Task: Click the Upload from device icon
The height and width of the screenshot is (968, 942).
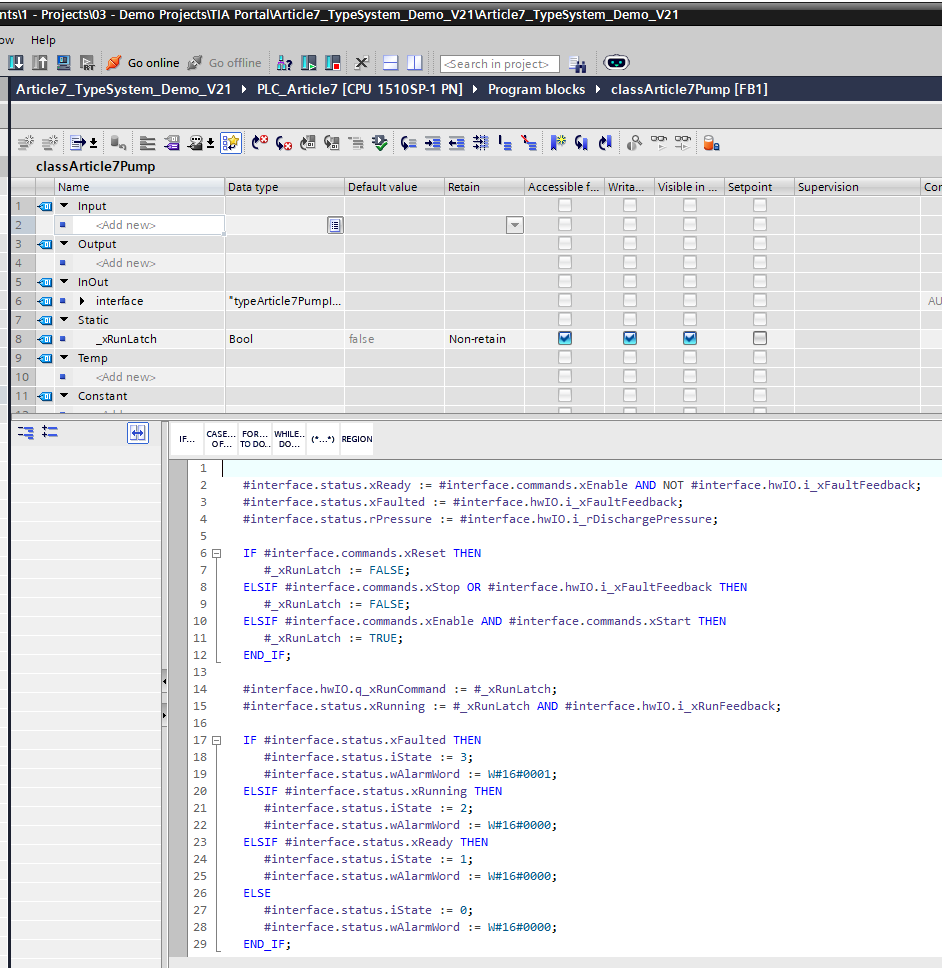Action: (x=40, y=62)
